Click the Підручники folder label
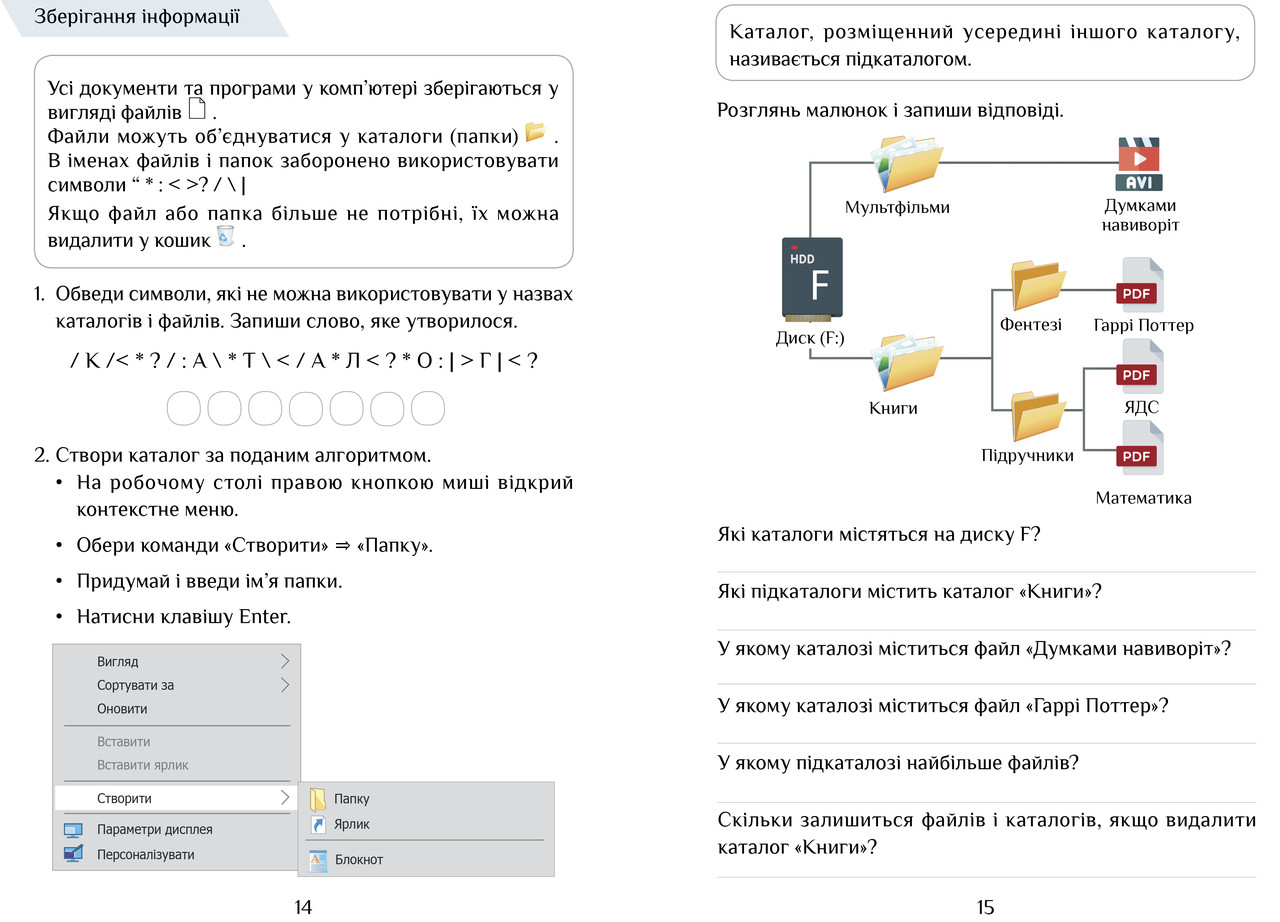The width and height of the screenshot is (1280, 922). coord(1027,456)
